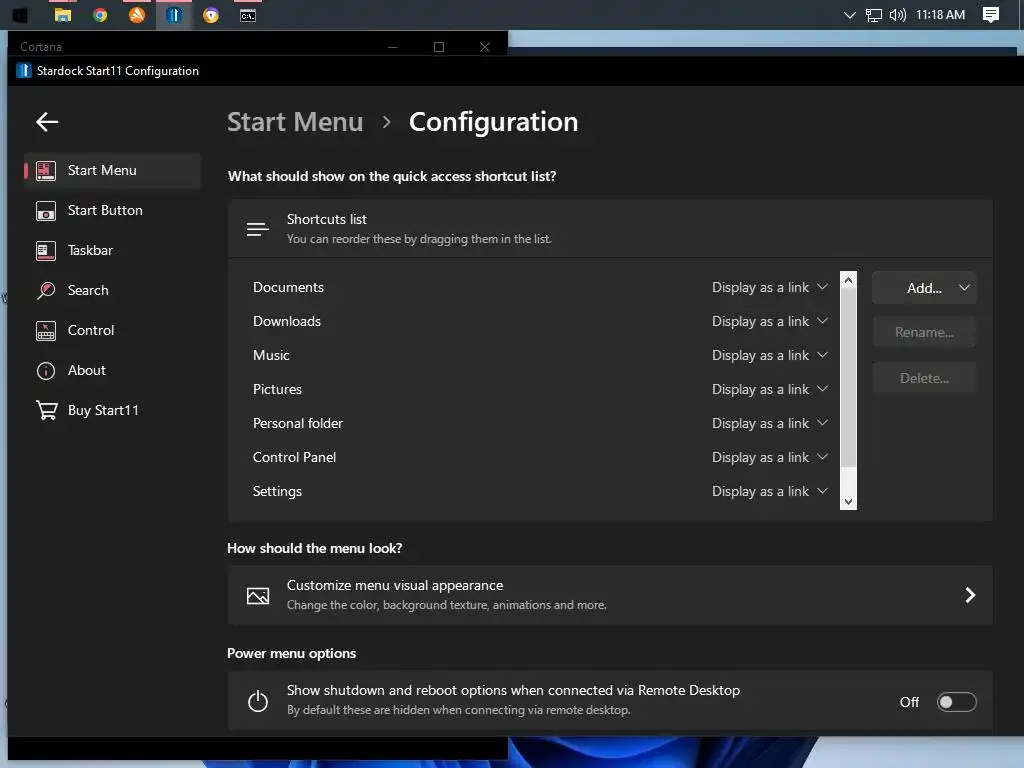Click the shortcuts list scrollbar down arrow
1024x768 pixels.
[x=848, y=502]
